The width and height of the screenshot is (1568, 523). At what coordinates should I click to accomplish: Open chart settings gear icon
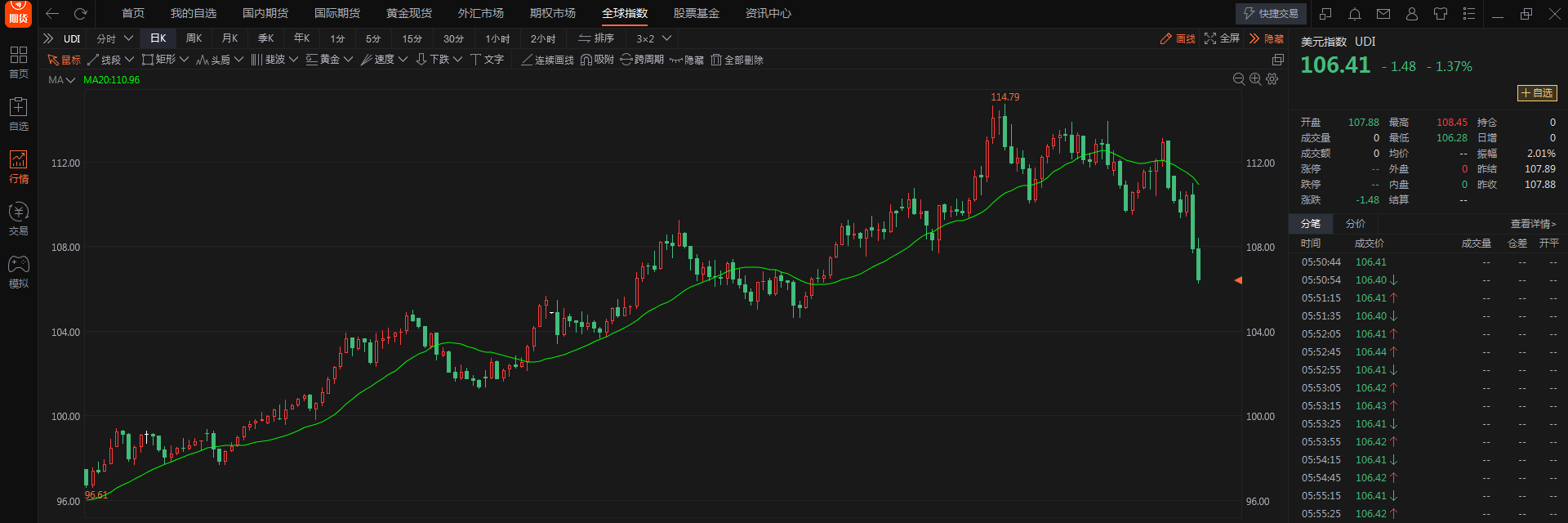click(1272, 78)
